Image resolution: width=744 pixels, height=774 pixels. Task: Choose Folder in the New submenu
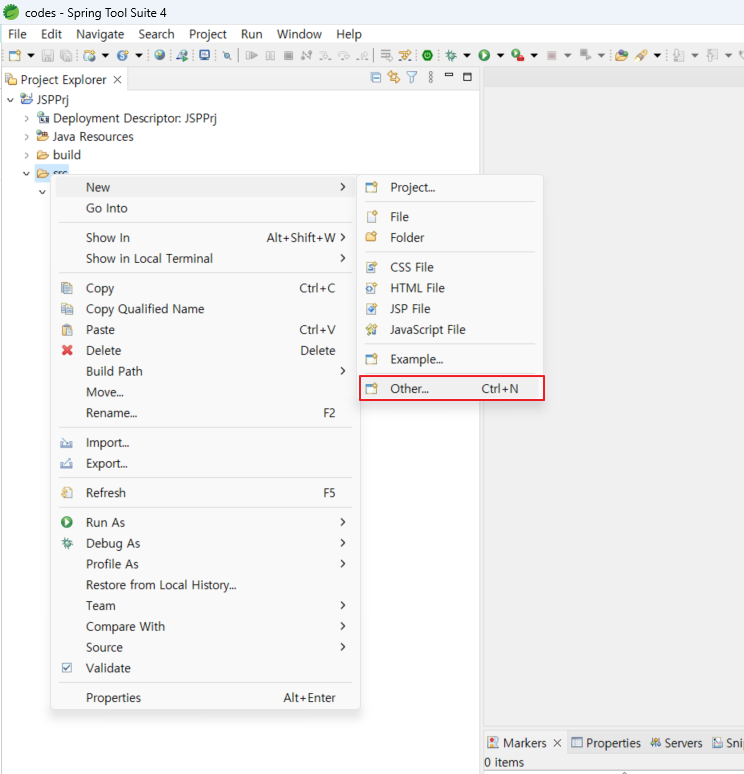(452, 237)
